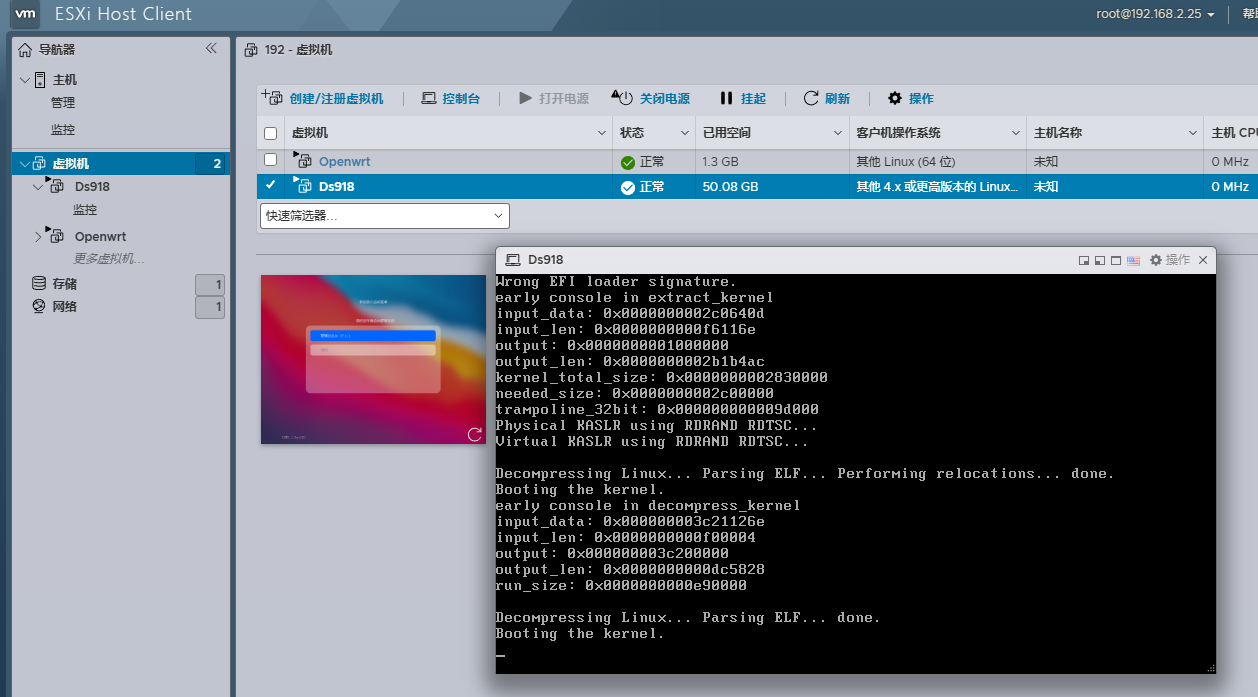Click the console window monitor icon in Ds918 title
This screenshot has width=1258, height=697.
click(513, 260)
